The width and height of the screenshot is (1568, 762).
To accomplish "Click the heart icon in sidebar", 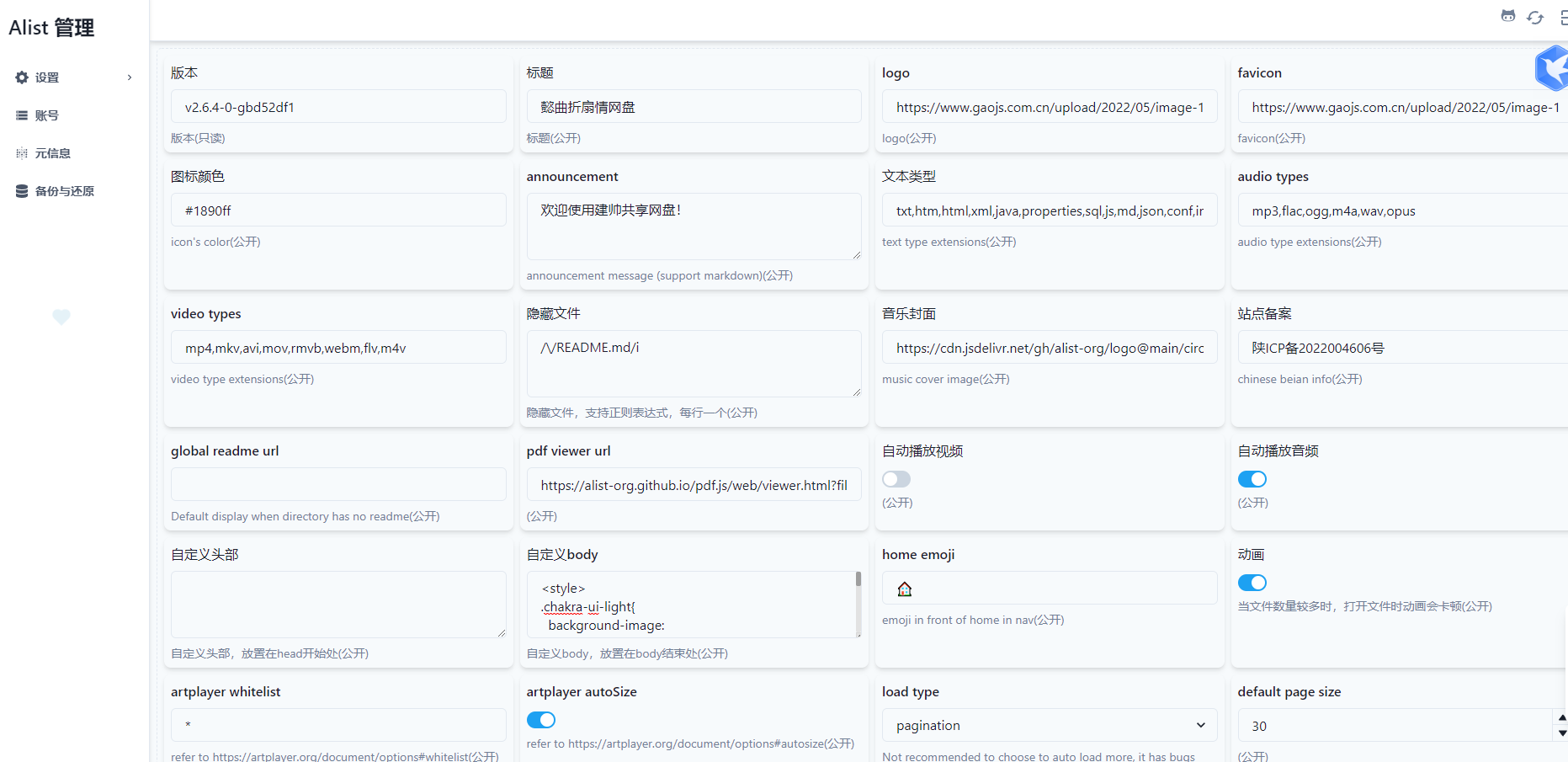I will pos(61,317).
